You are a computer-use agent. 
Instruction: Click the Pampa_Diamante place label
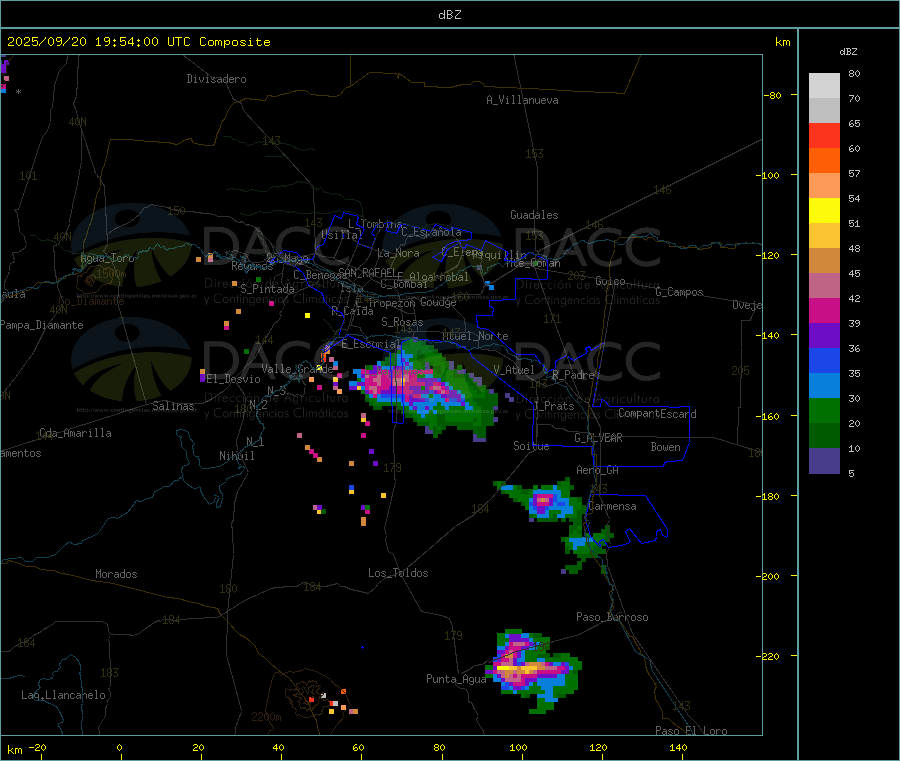42,325
